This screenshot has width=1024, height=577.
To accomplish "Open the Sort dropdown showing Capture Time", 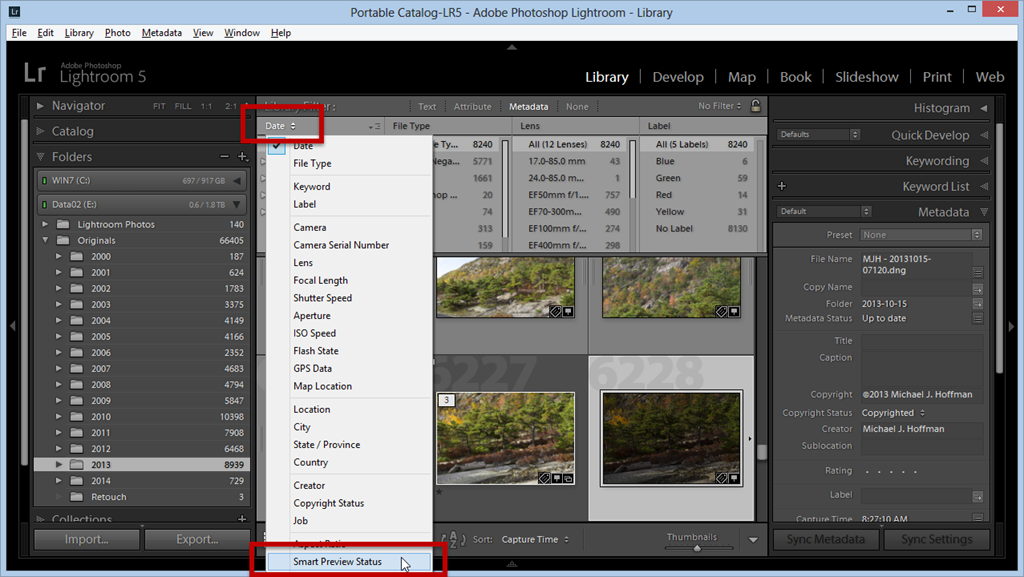I will [x=535, y=539].
